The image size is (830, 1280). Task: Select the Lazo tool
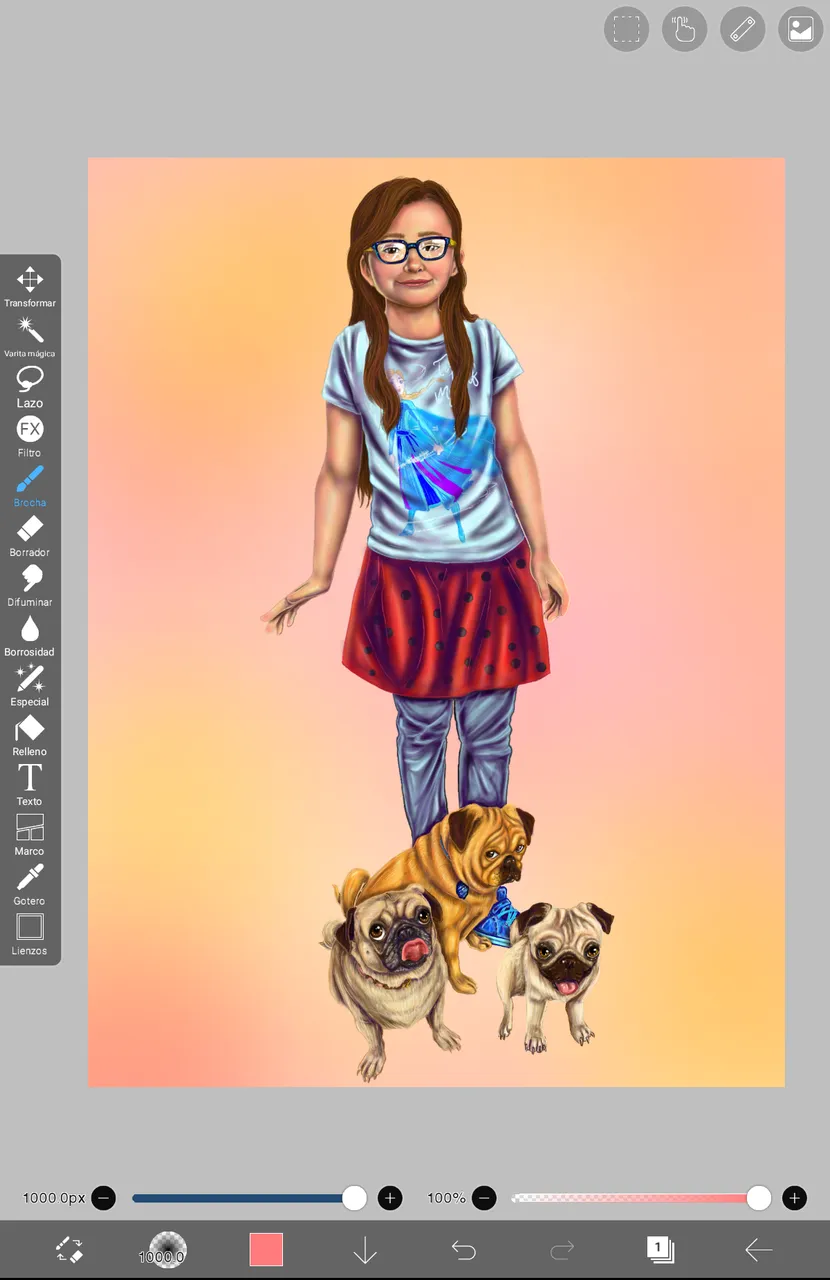pyautogui.click(x=30, y=386)
